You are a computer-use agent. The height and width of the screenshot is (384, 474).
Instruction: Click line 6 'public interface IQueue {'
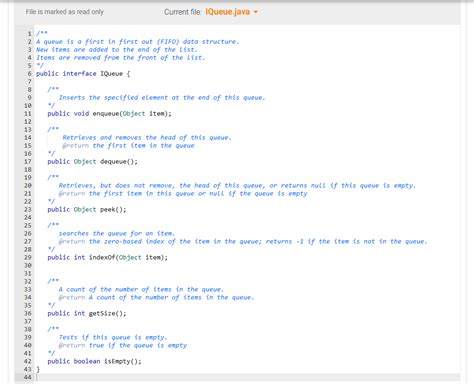point(83,74)
